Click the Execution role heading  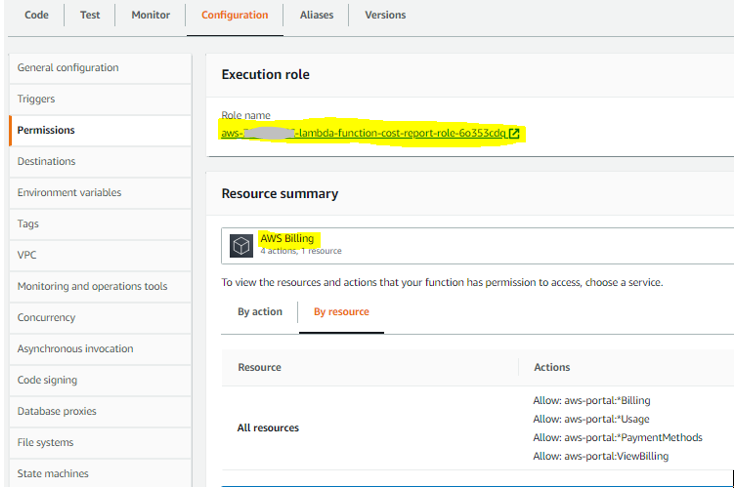[265, 75]
